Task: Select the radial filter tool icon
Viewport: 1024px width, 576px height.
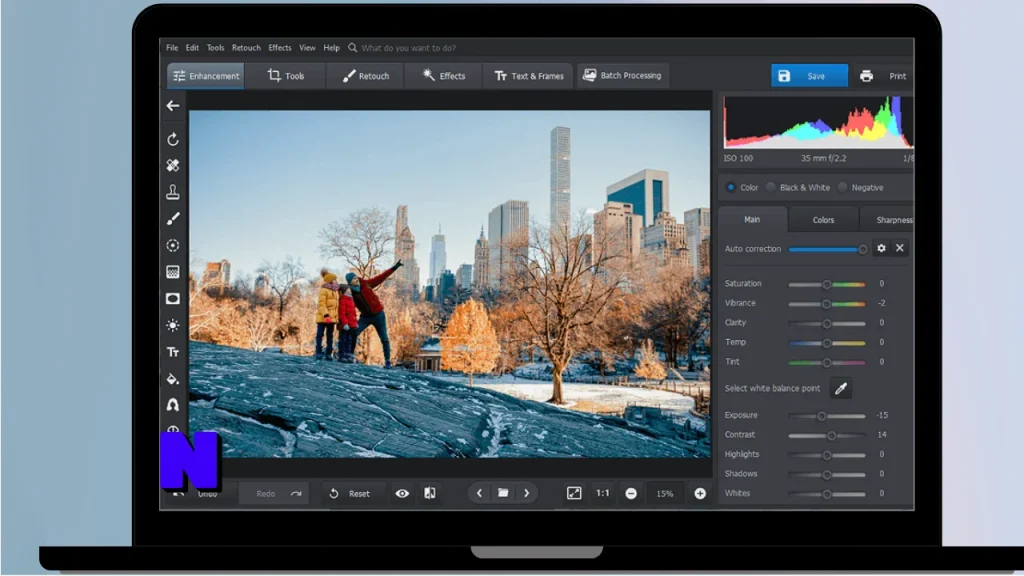Action: click(173, 246)
